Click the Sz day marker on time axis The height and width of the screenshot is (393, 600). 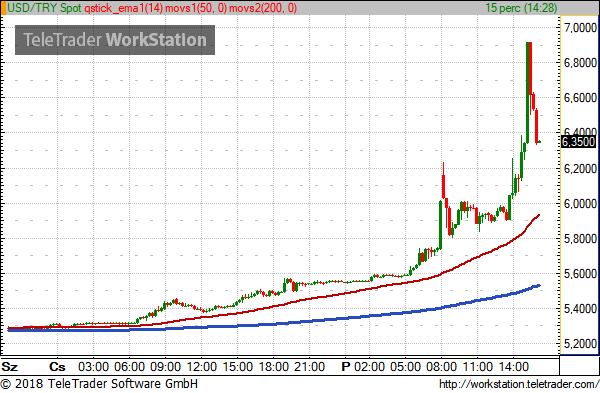10,367
